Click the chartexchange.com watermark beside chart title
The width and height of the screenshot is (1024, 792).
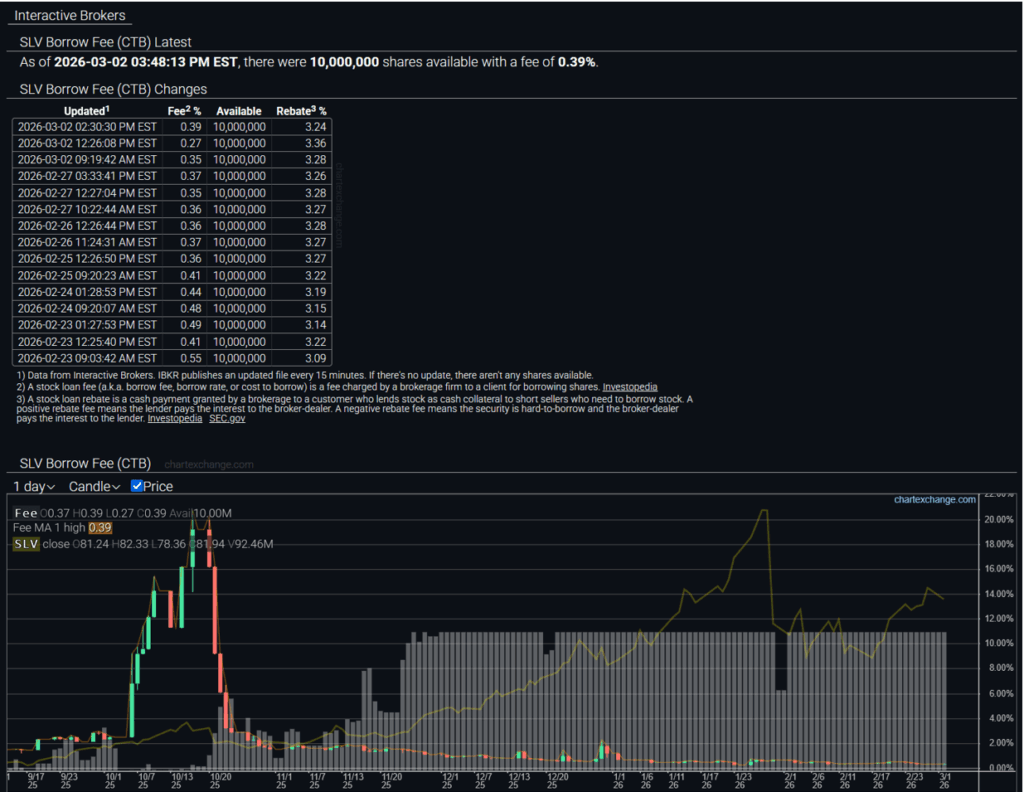(x=208, y=465)
